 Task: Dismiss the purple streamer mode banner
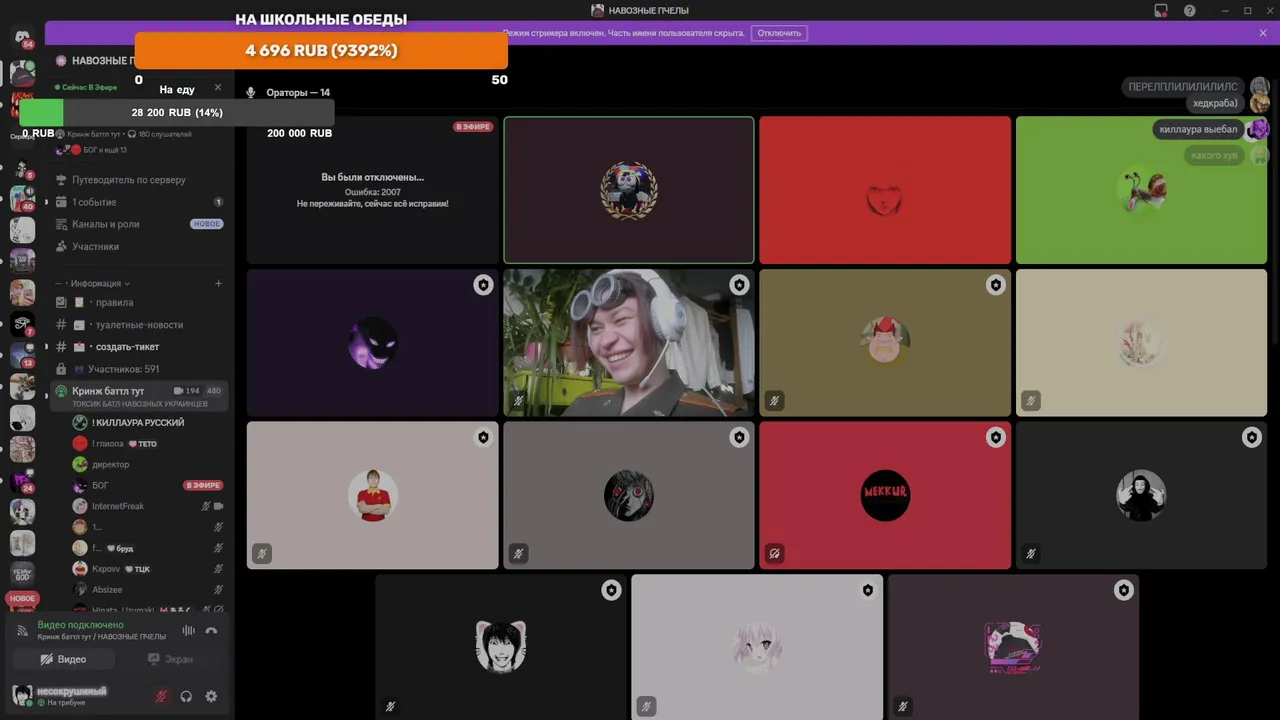click(x=1263, y=33)
